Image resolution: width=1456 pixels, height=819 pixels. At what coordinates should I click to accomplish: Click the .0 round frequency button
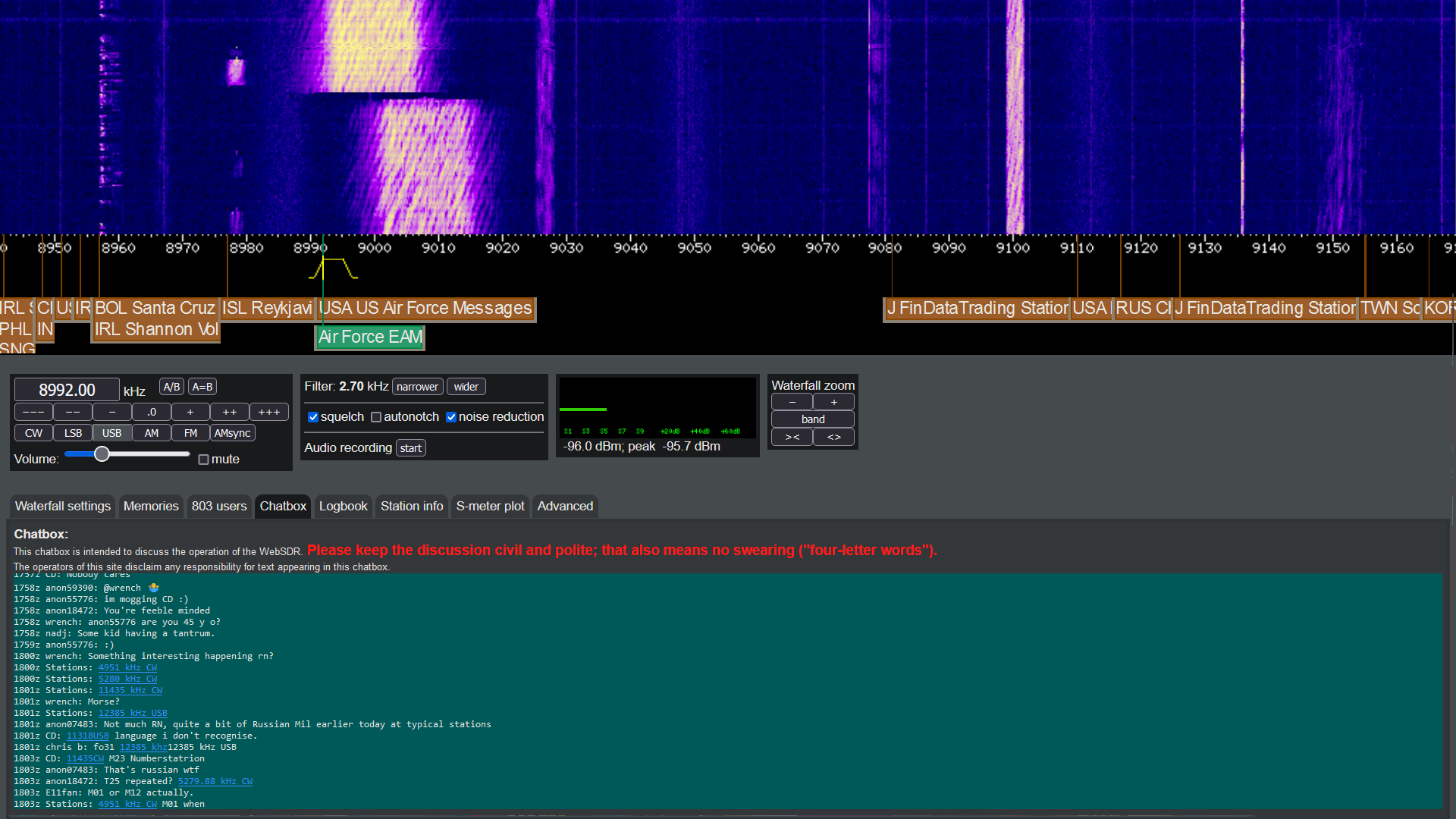pos(152,412)
